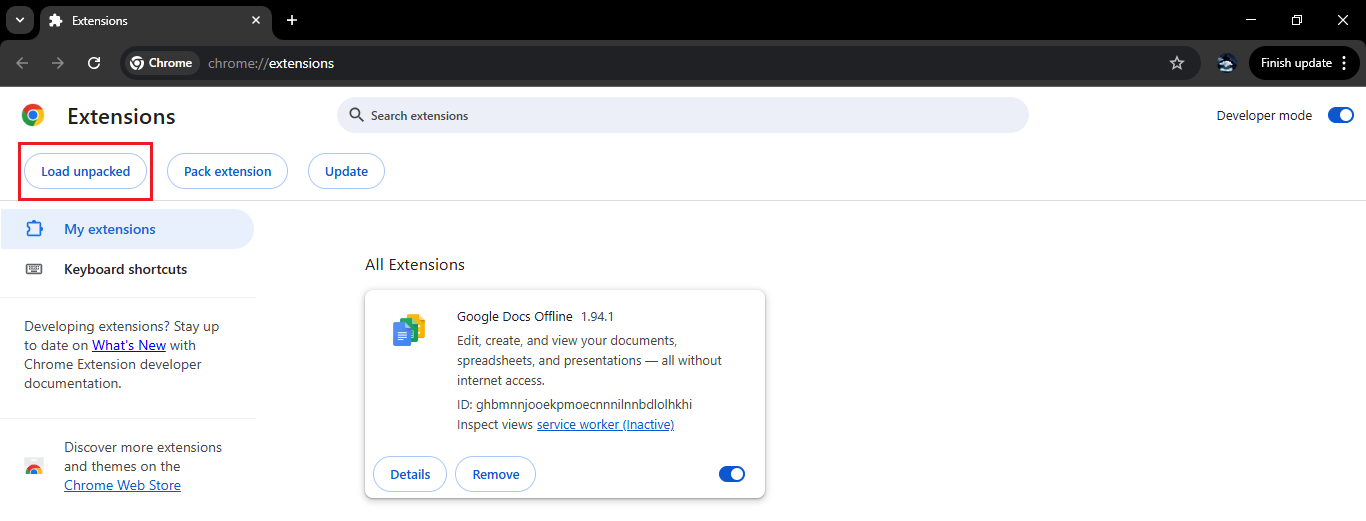Disable Developer mode toggle
This screenshot has width=1366, height=521.
tap(1340, 115)
